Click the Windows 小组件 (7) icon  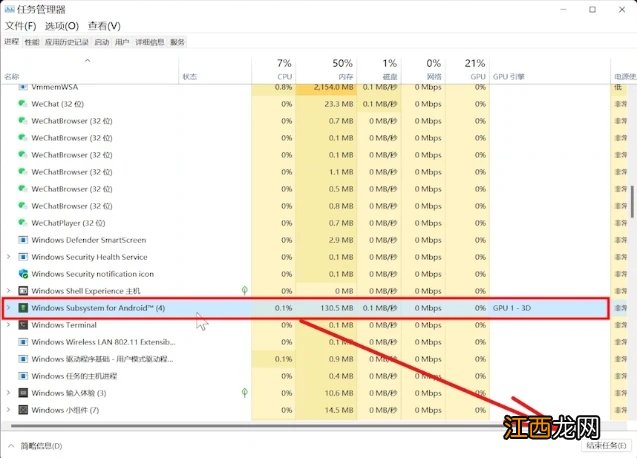click(23, 410)
